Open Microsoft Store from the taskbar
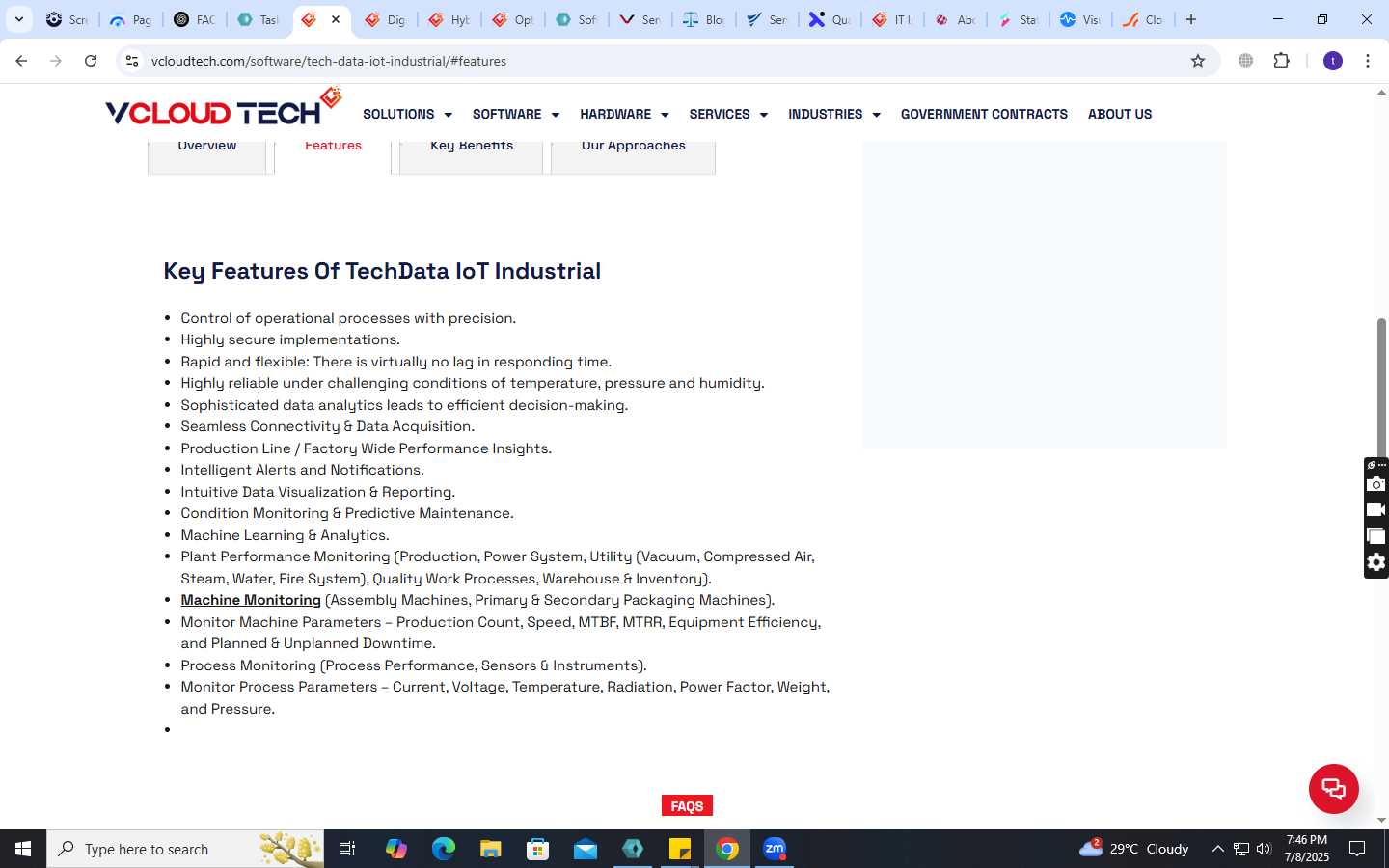 coord(537,849)
